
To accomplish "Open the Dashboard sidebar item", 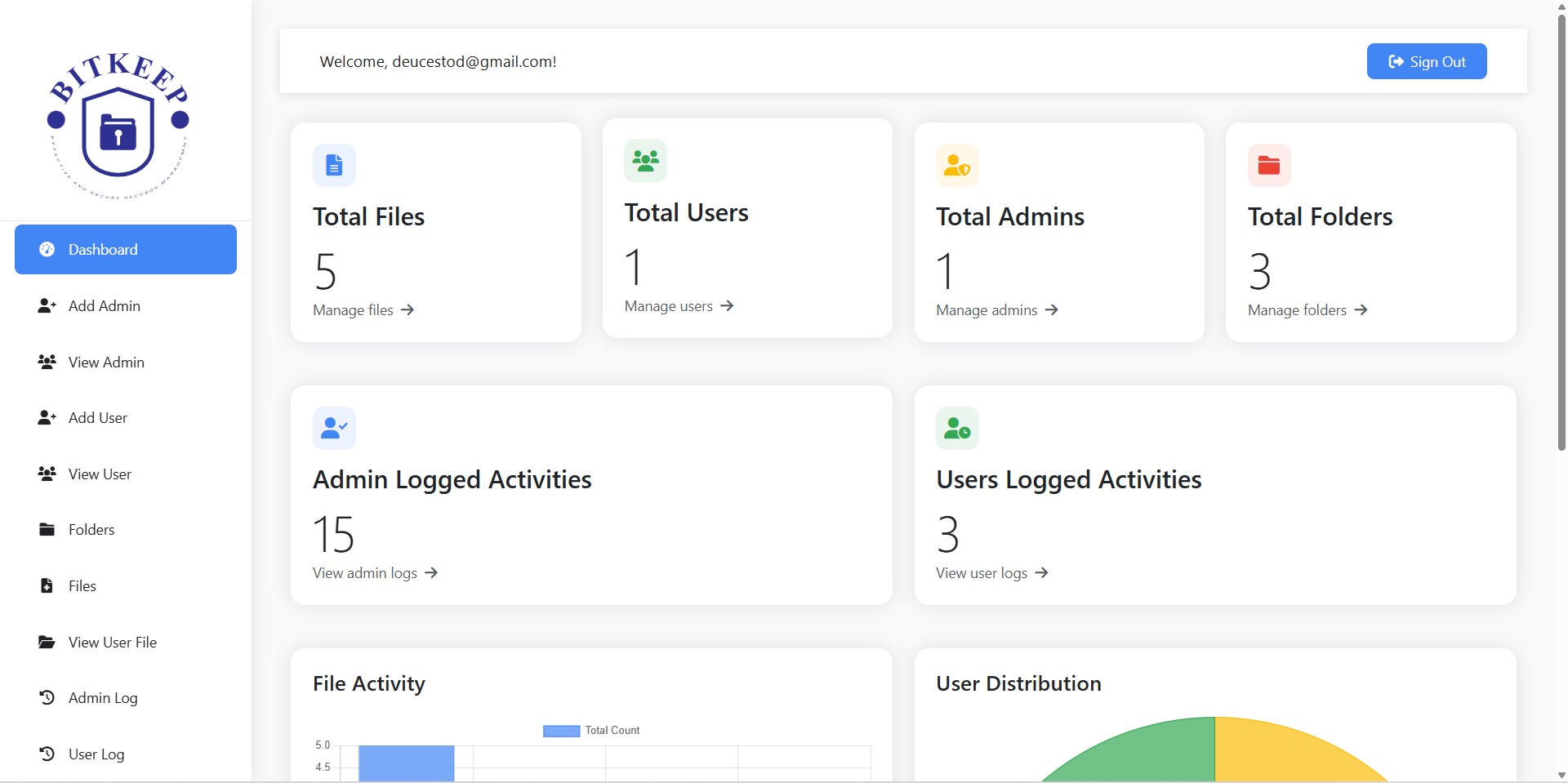I will click(x=126, y=250).
